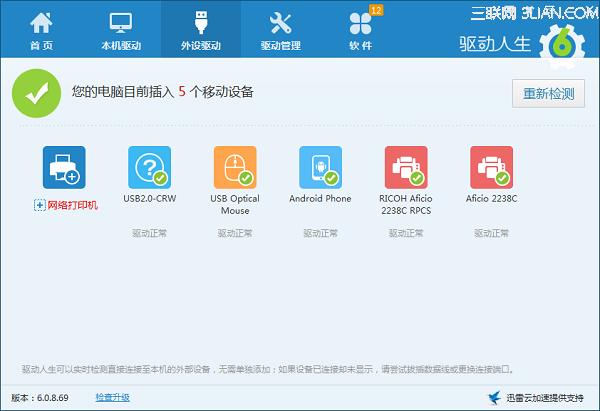This screenshot has width=600, height=411.
Task: Select the Aficio 2238C printer icon
Action: (x=491, y=167)
